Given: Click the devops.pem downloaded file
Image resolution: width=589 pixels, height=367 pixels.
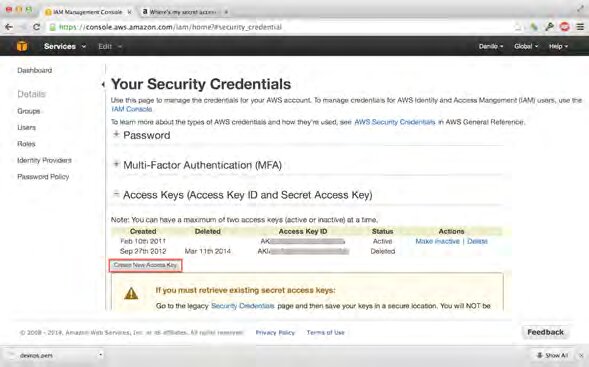Looking at the screenshot, I should pos(36,355).
